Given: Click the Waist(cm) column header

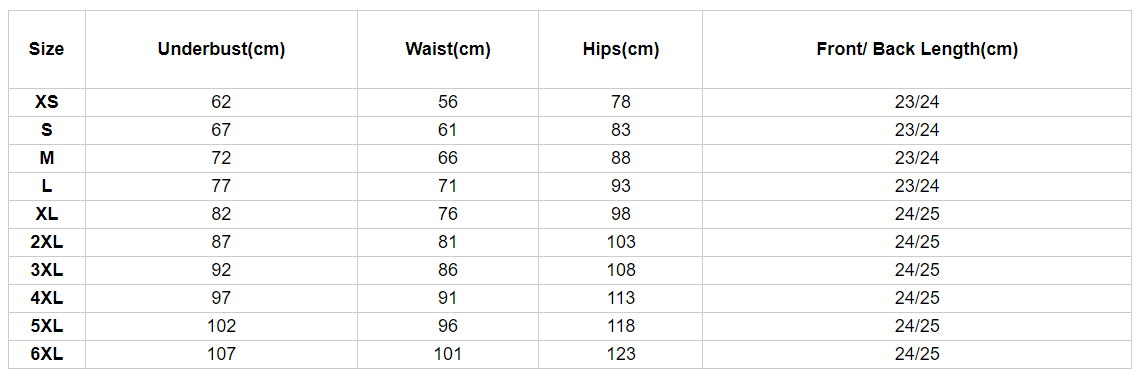Looking at the screenshot, I should 448,50.
